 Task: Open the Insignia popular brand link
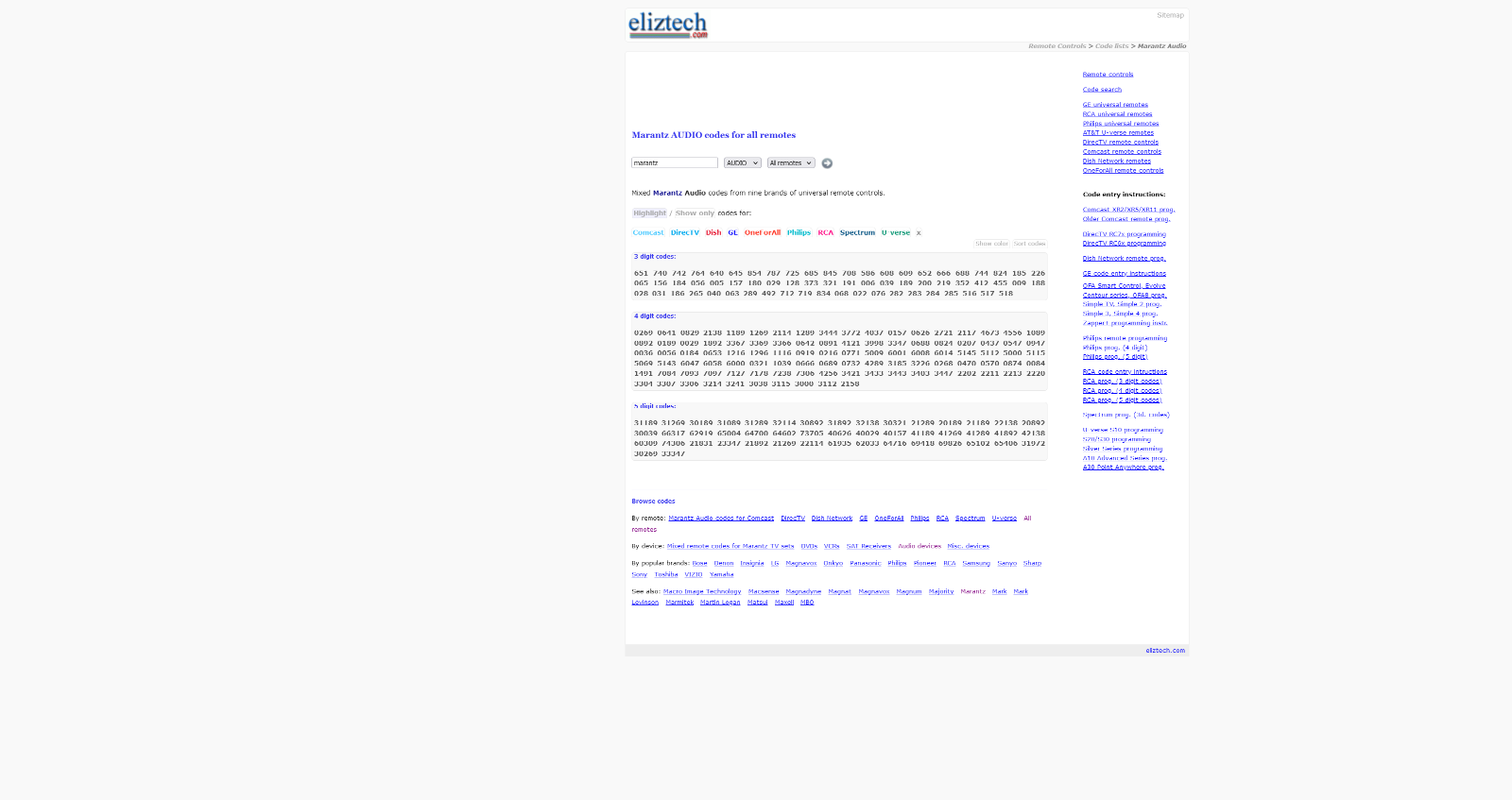coord(752,563)
